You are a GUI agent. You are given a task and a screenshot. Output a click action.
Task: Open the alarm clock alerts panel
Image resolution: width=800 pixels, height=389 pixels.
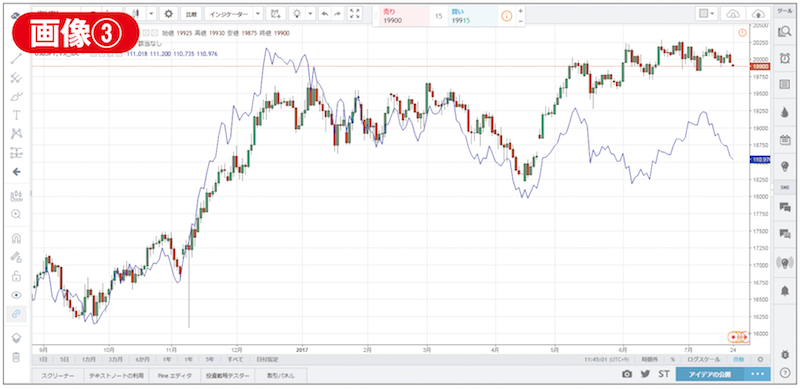pyautogui.click(x=785, y=58)
